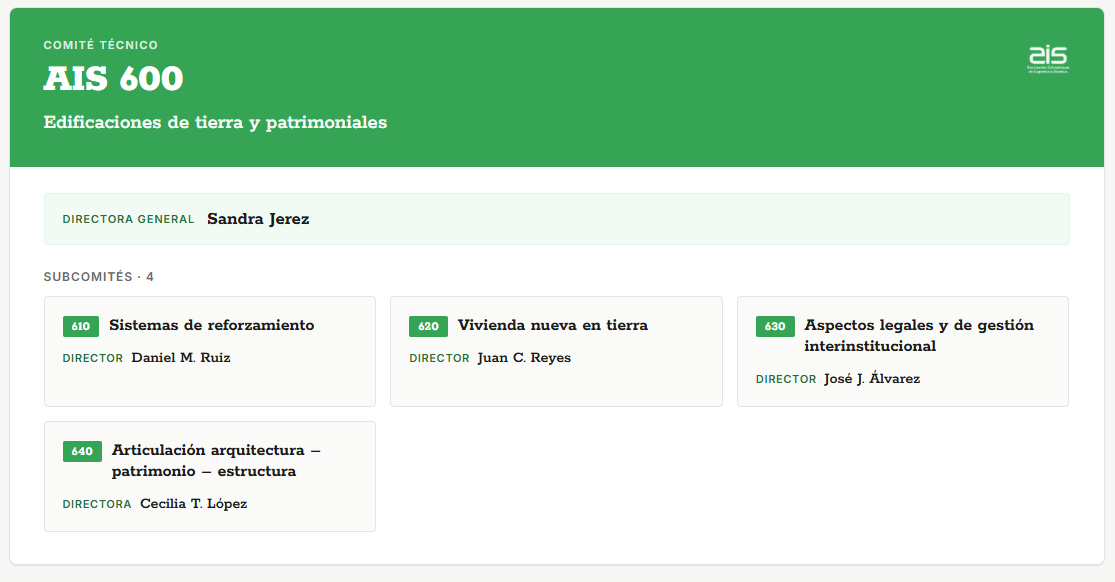Click the Subcomités · 4 section header
The width and height of the screenshot is (1115, 582).
99,277
